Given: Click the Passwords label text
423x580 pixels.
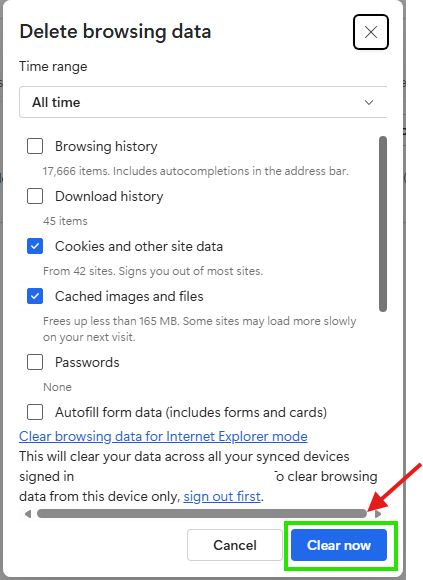Looking at the screenshot, I should pos(87,362).
